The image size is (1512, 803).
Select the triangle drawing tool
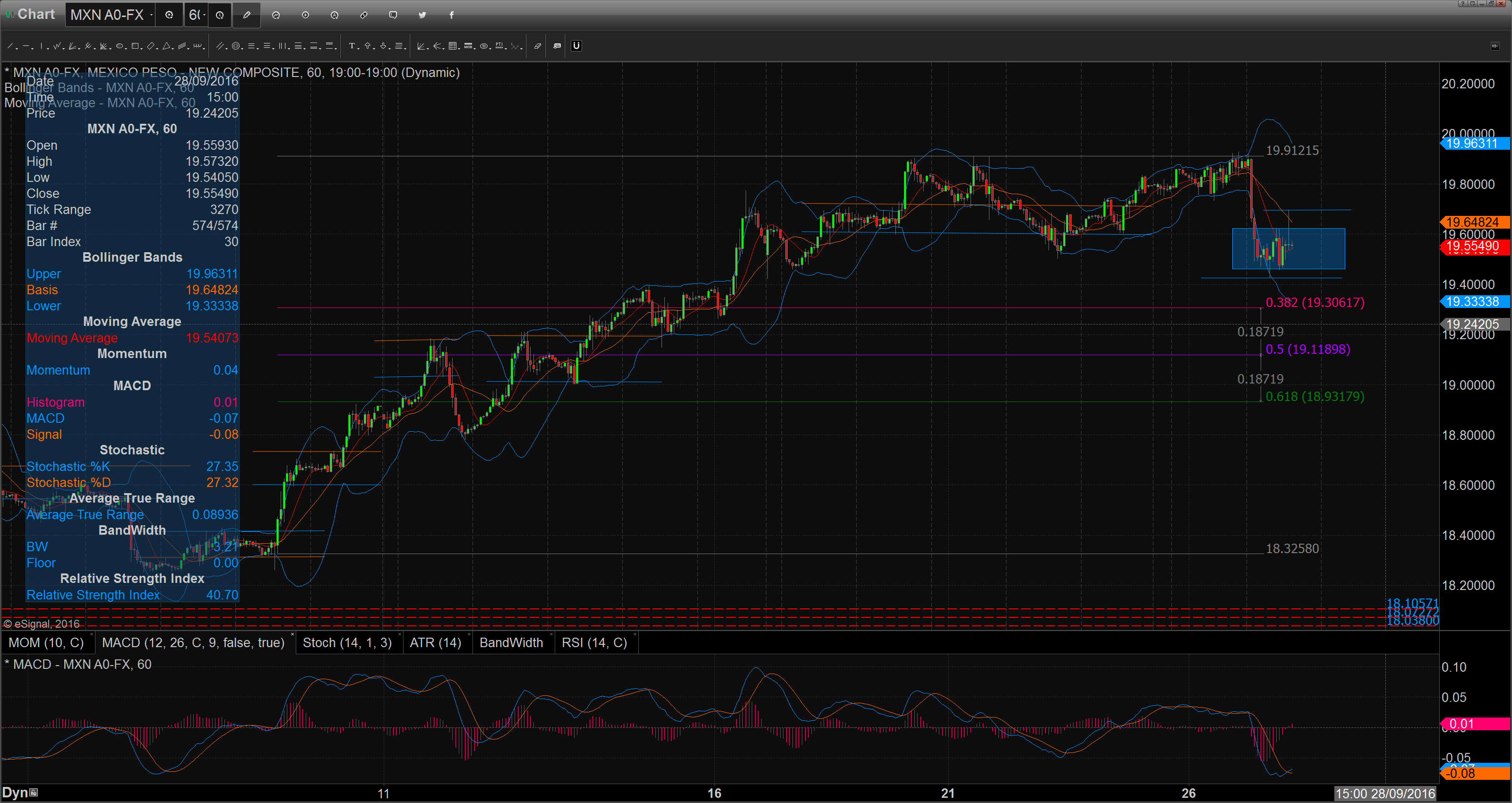point(166,46)
